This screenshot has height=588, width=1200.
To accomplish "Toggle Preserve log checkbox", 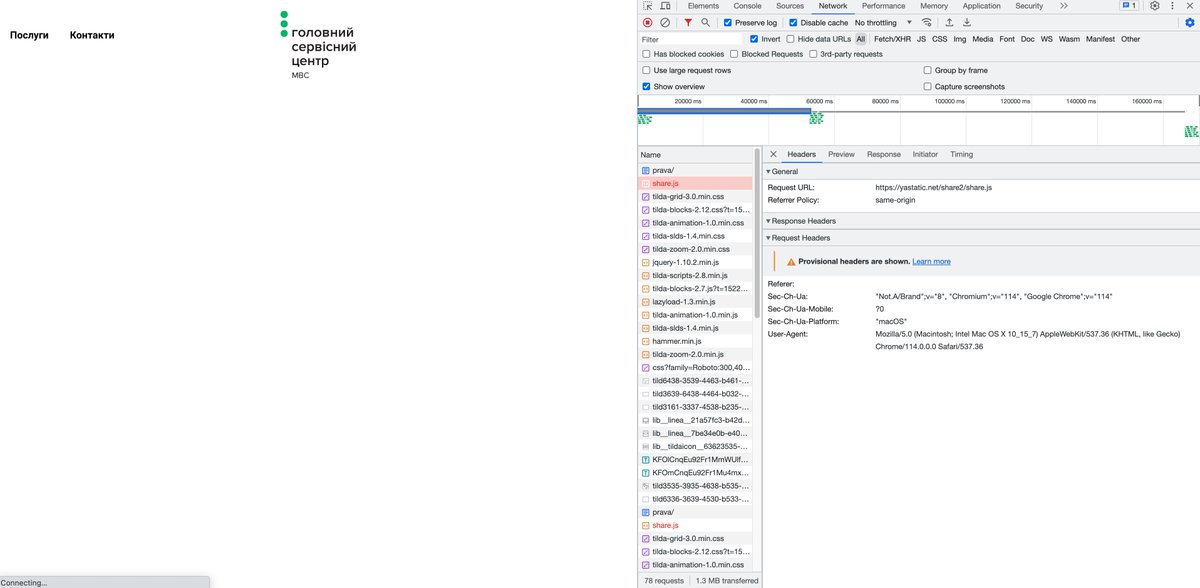I will [728, 23].
